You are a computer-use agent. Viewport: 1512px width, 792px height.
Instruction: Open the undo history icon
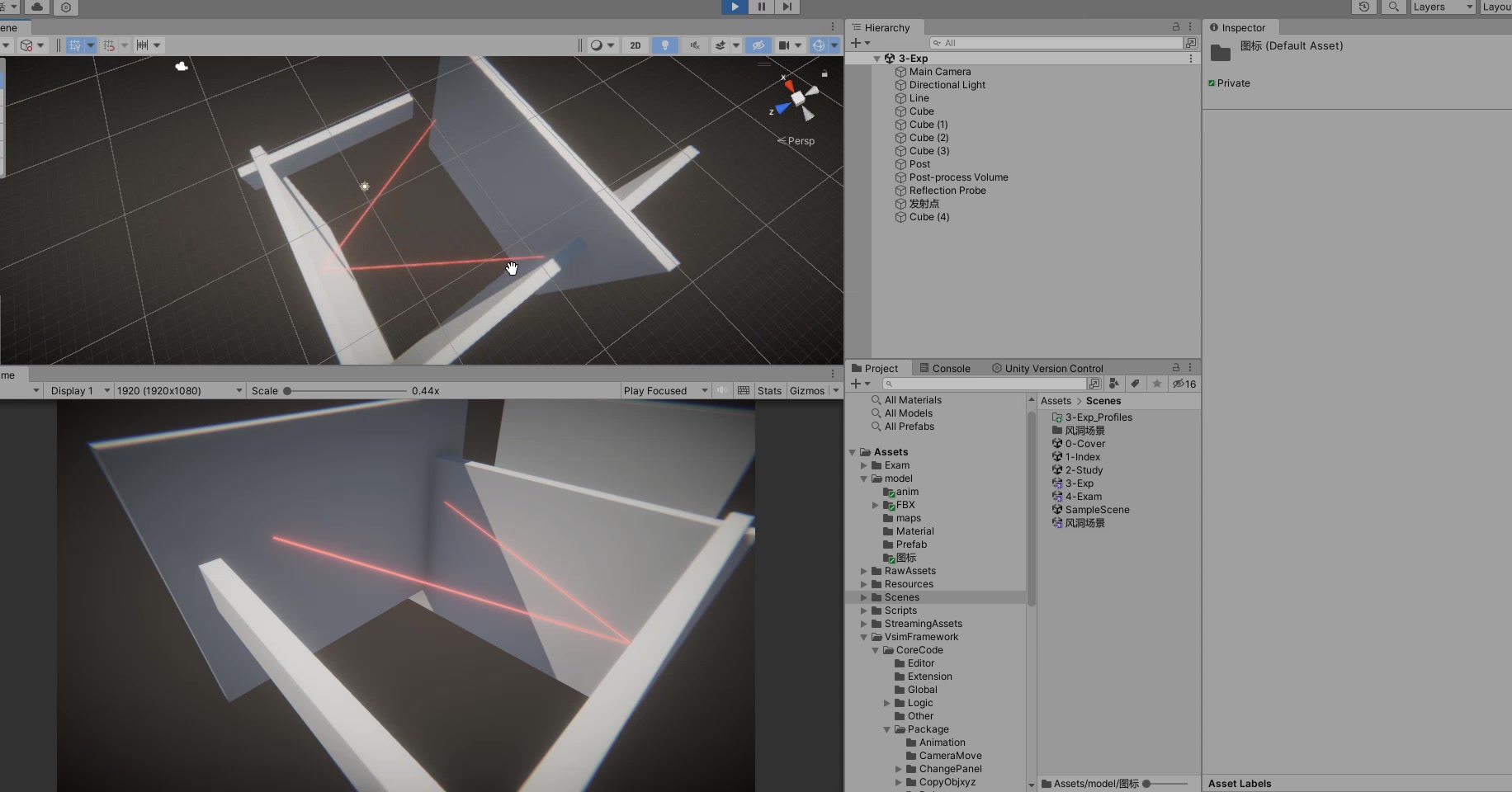1364,7
